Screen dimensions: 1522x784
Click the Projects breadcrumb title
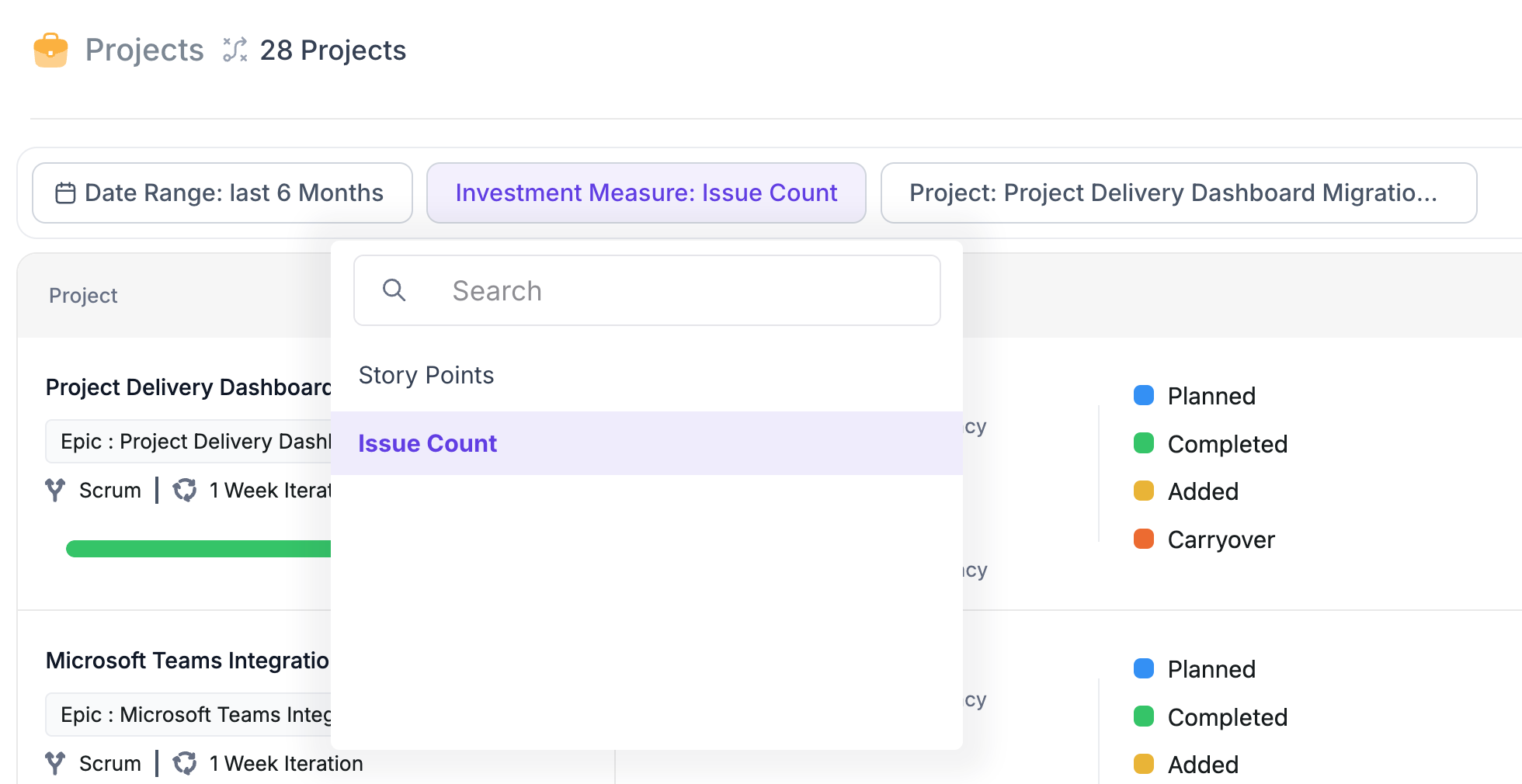click(144, 50)
